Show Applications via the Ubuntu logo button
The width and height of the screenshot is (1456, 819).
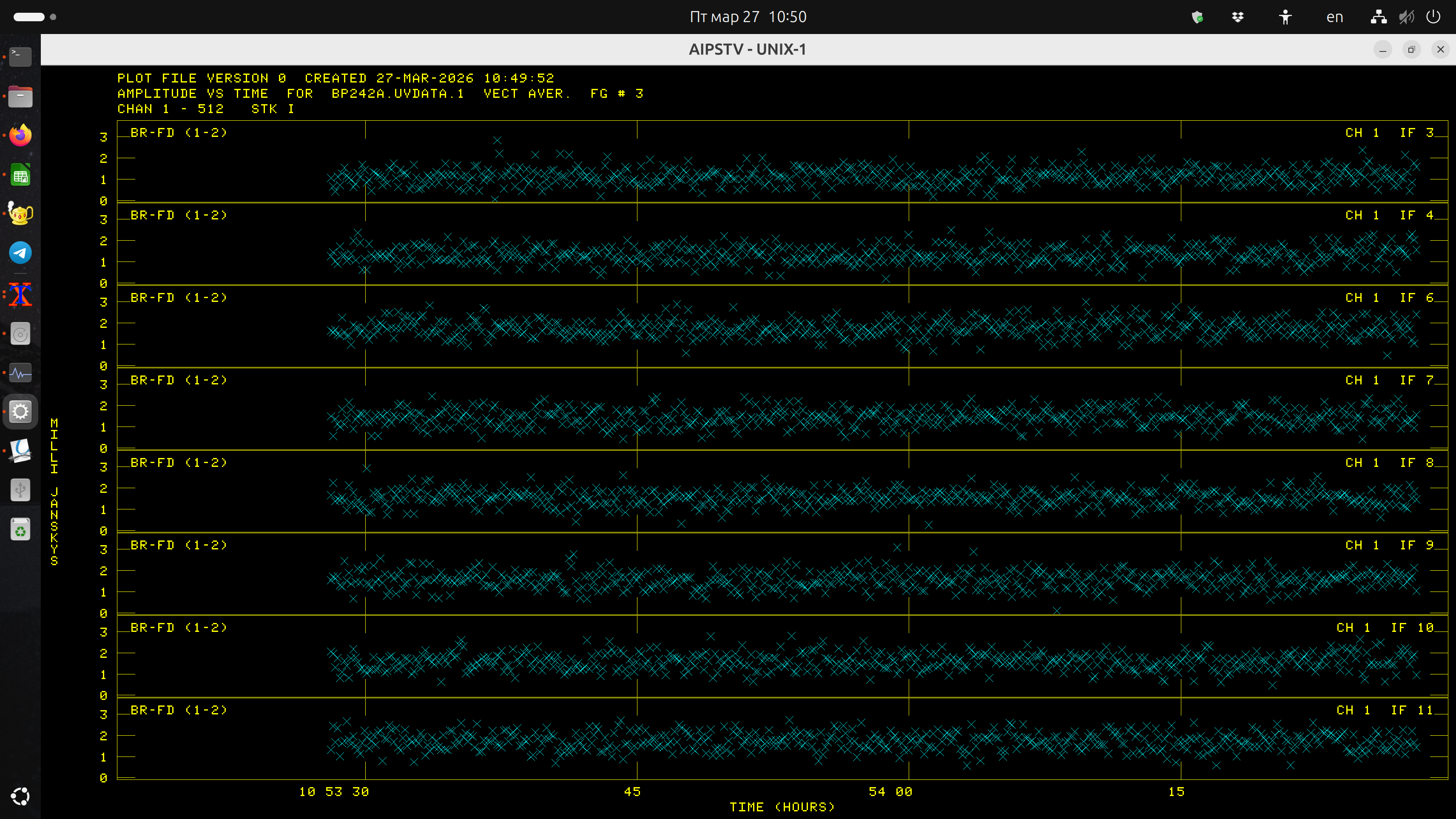(x=20, y=796)
